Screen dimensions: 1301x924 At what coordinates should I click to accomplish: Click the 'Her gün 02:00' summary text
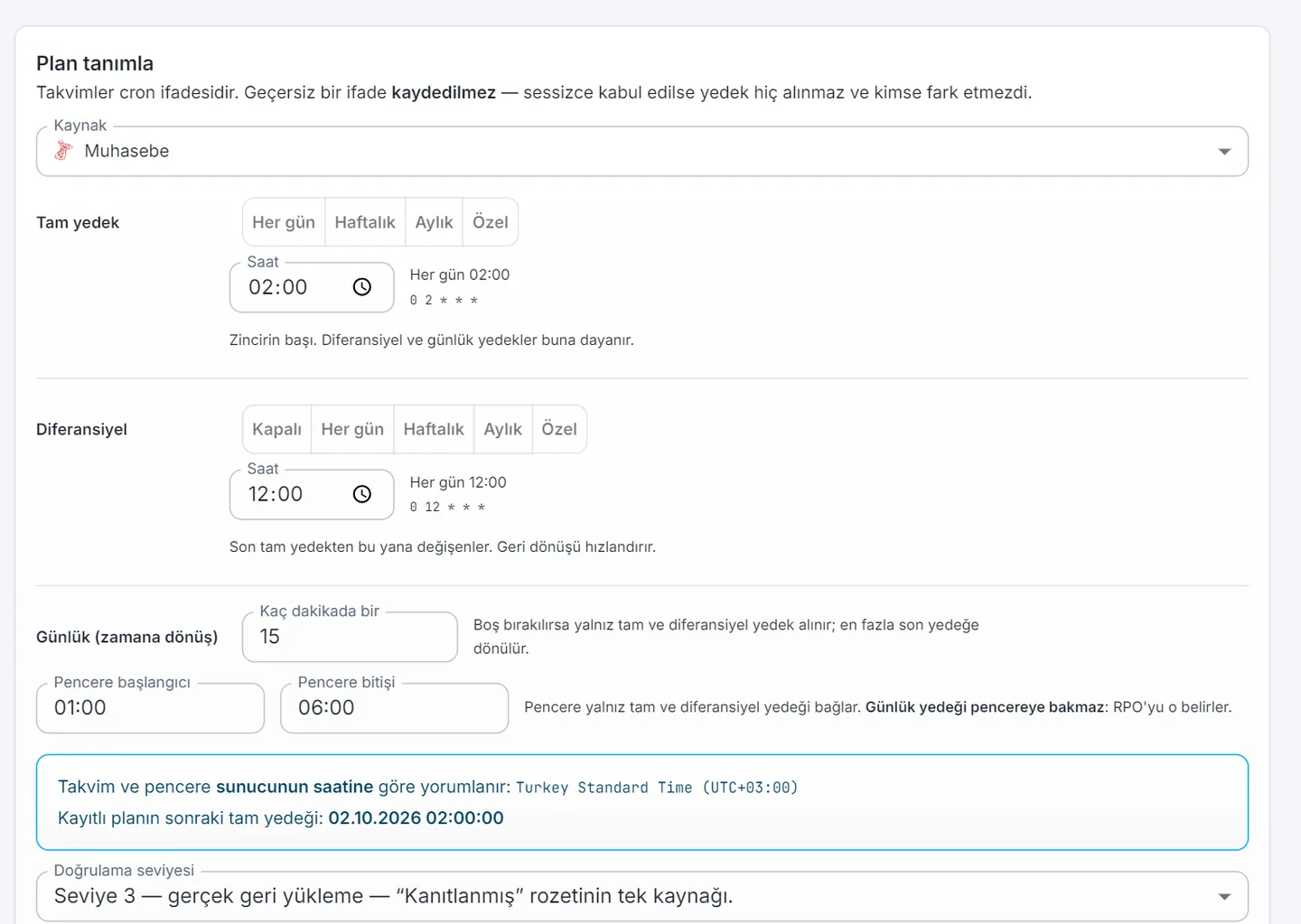click(460, 275)
